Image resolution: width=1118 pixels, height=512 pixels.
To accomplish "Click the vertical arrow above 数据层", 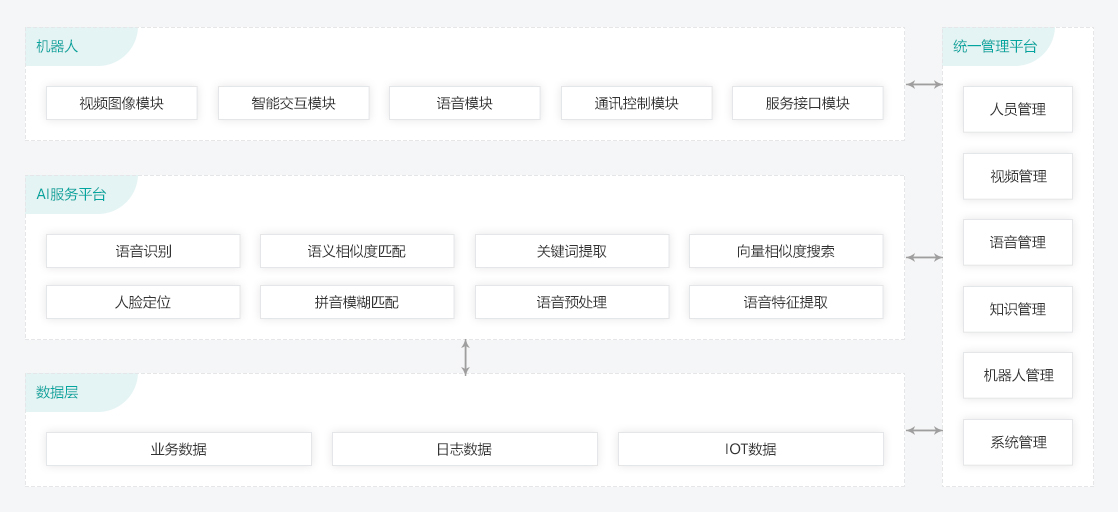I will [465, 357].
